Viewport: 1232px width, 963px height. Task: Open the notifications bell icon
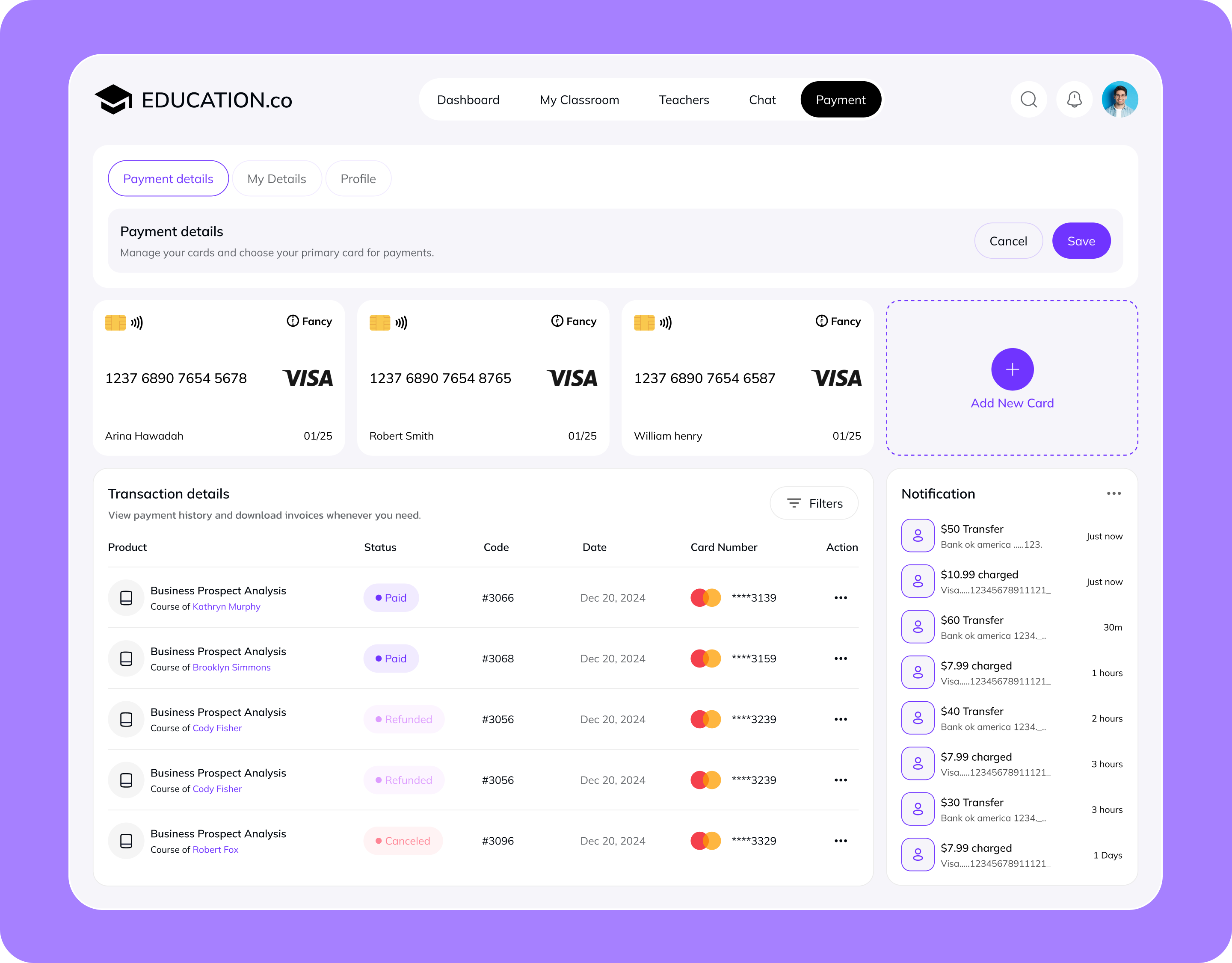pyautogui.click(x=1074, y=99)
